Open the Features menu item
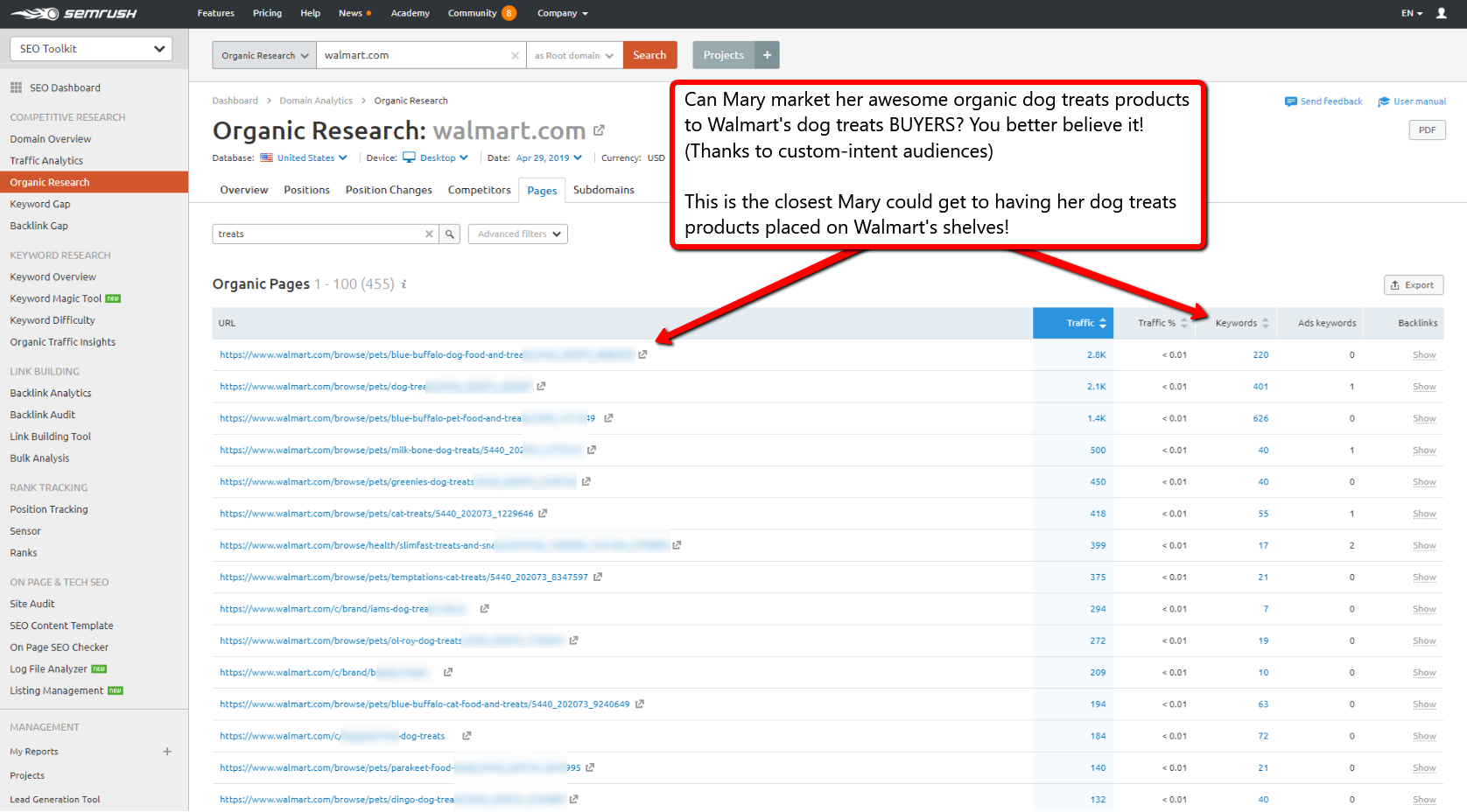The image size is (1467, 812). (215, 13)
